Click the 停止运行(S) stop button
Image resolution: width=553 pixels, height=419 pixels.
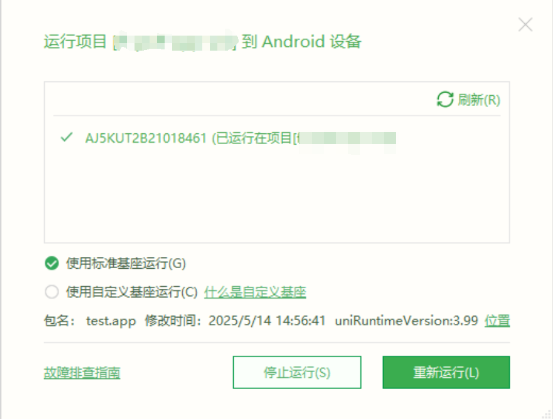(297, 372)
